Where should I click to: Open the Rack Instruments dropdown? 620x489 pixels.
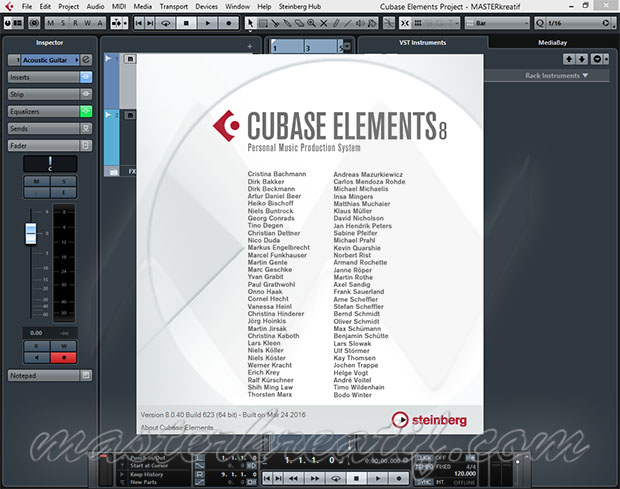556,76
